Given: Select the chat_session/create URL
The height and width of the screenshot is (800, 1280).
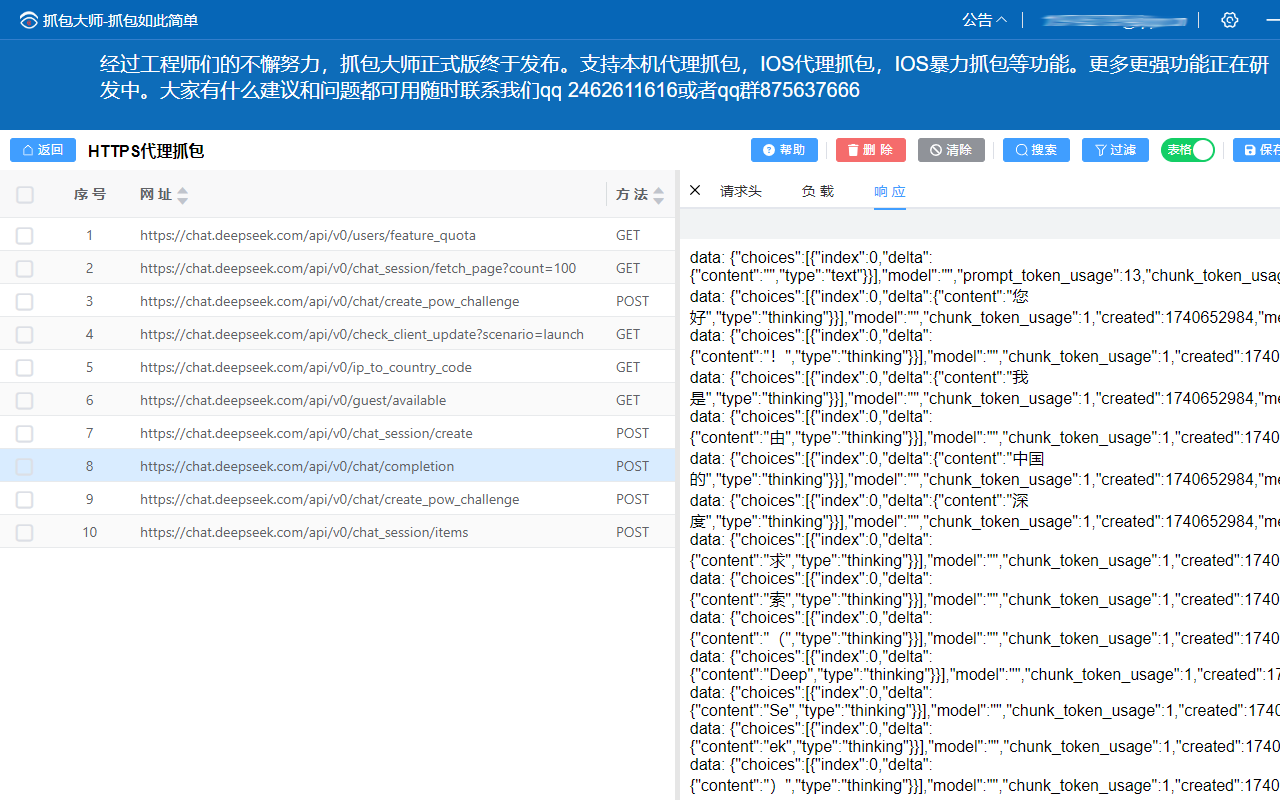Looking at the screenshot, I should [x=306, y=434].
